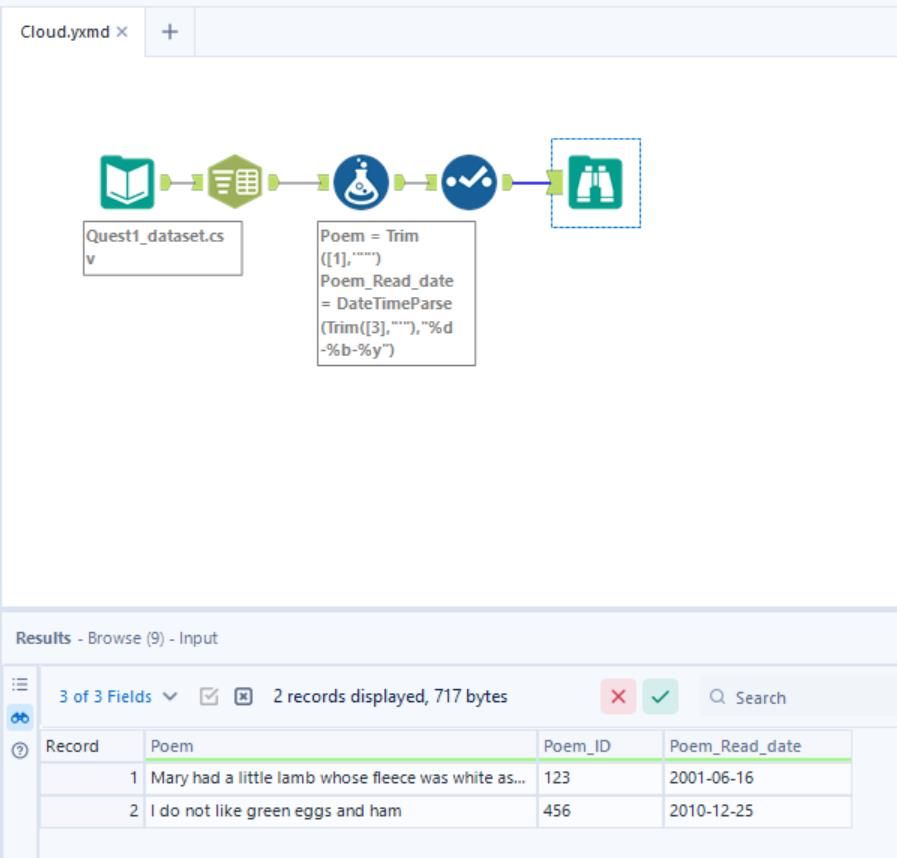Expand the '3 of 3 Fields' dropdown
The width and height of the screenshot is (897, 858).
coord(117,697)
